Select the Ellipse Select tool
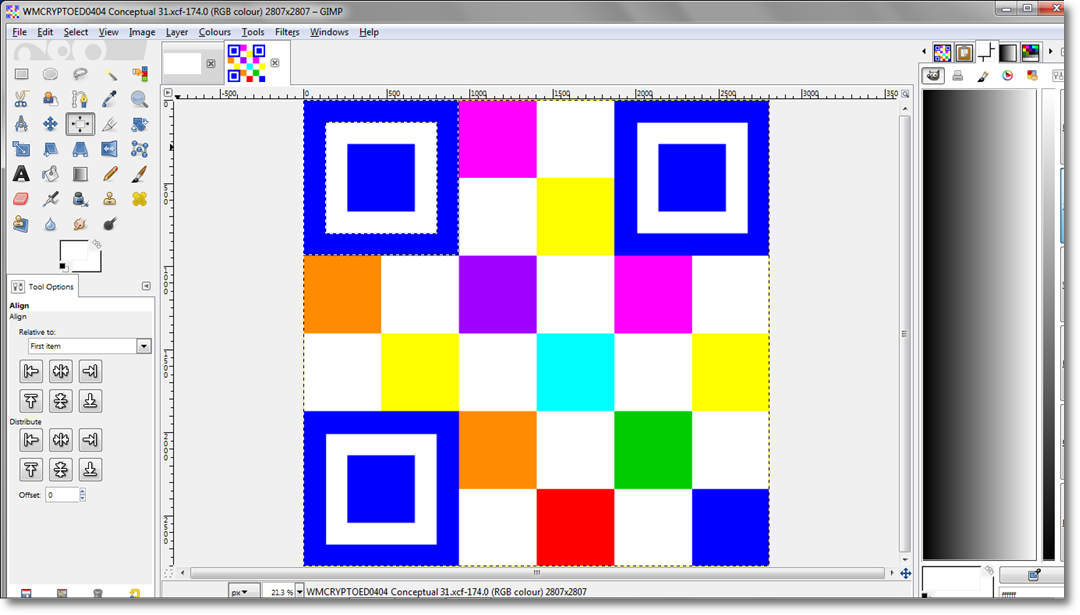The image size is (1080, 615). click(x=50, y=74)
